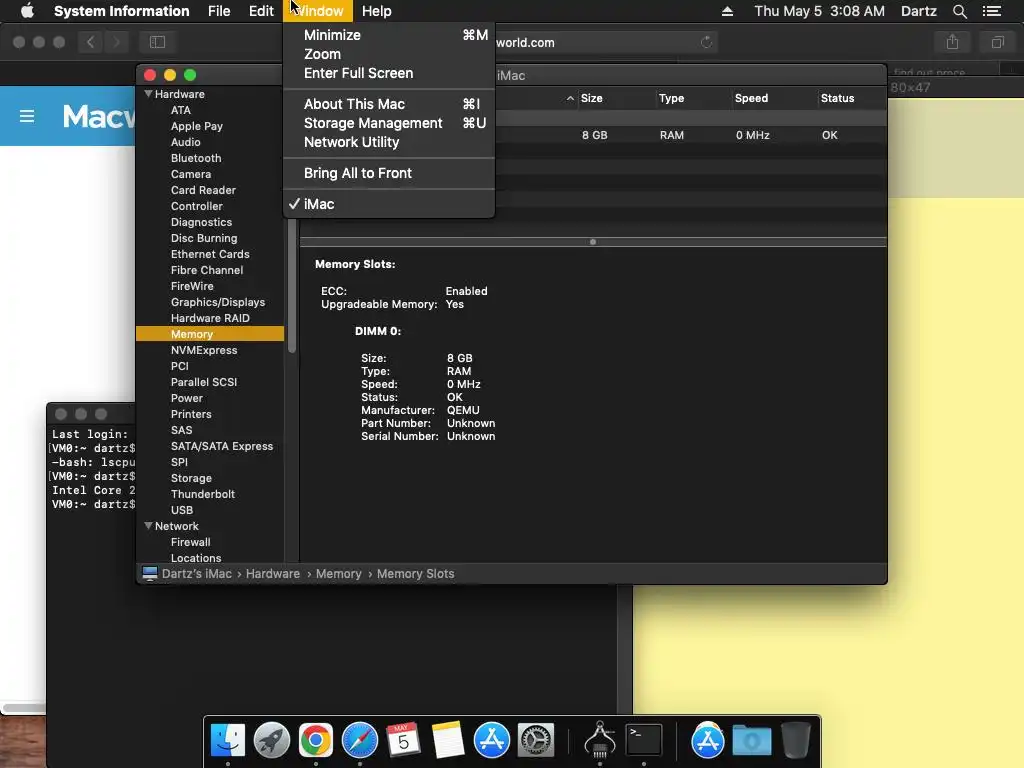Select Graphics/Displays in sidebar

[x=217, y=302]
